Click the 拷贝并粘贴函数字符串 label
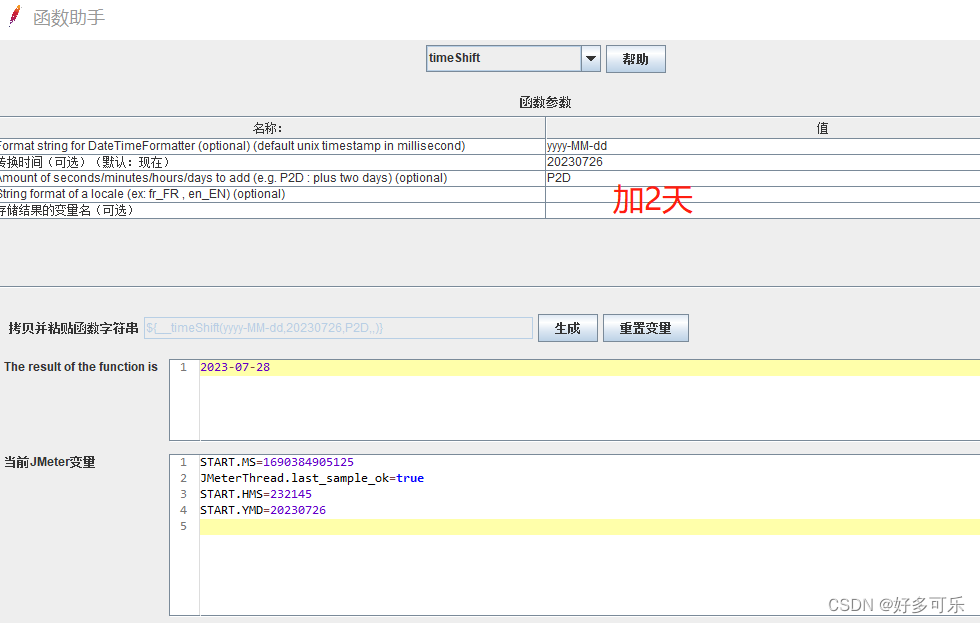980x623 pixels. pyautogui.click(x=73, y=328)
